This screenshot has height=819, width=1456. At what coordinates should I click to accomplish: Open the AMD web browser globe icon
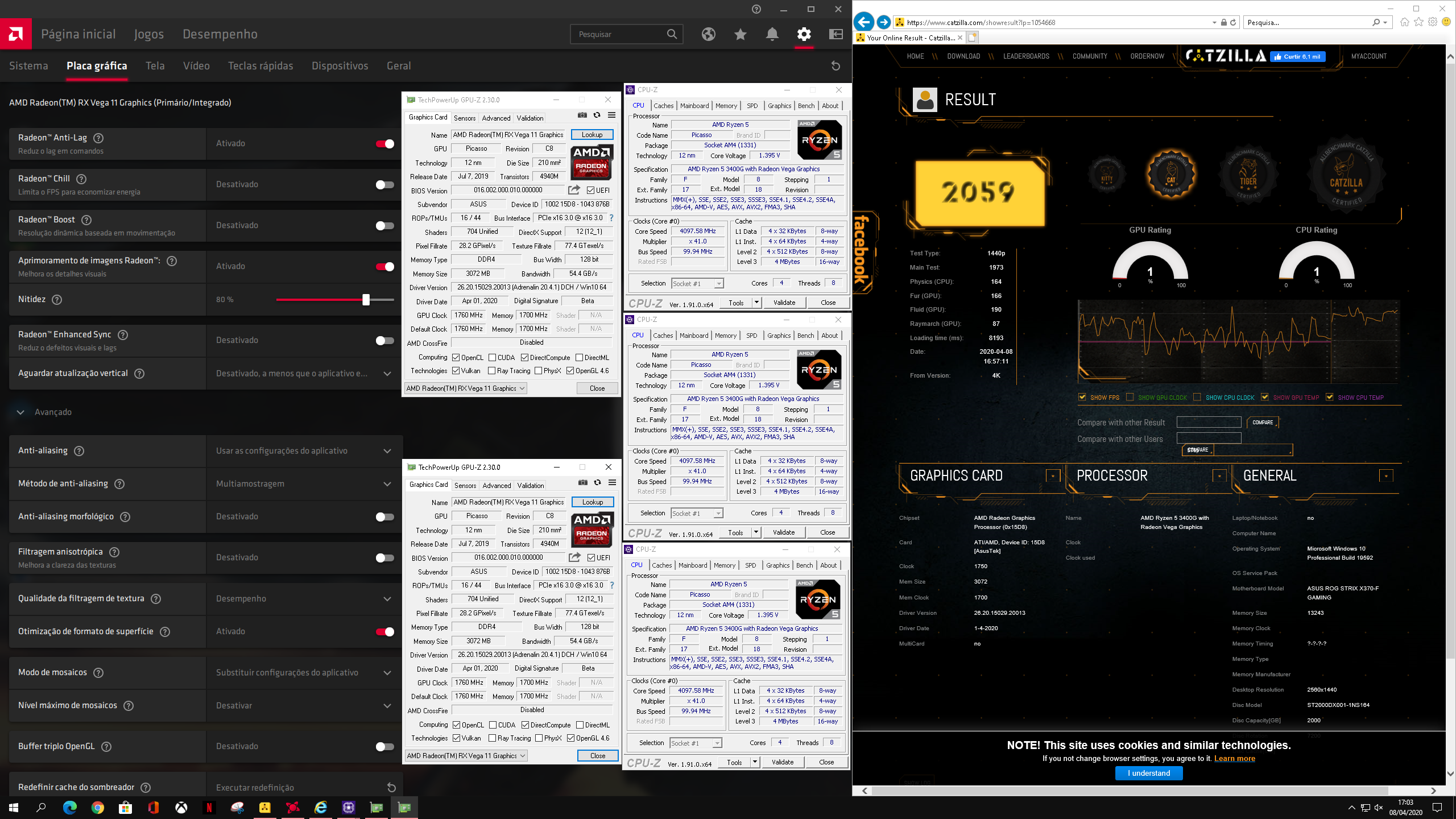(x=708, y=34)
